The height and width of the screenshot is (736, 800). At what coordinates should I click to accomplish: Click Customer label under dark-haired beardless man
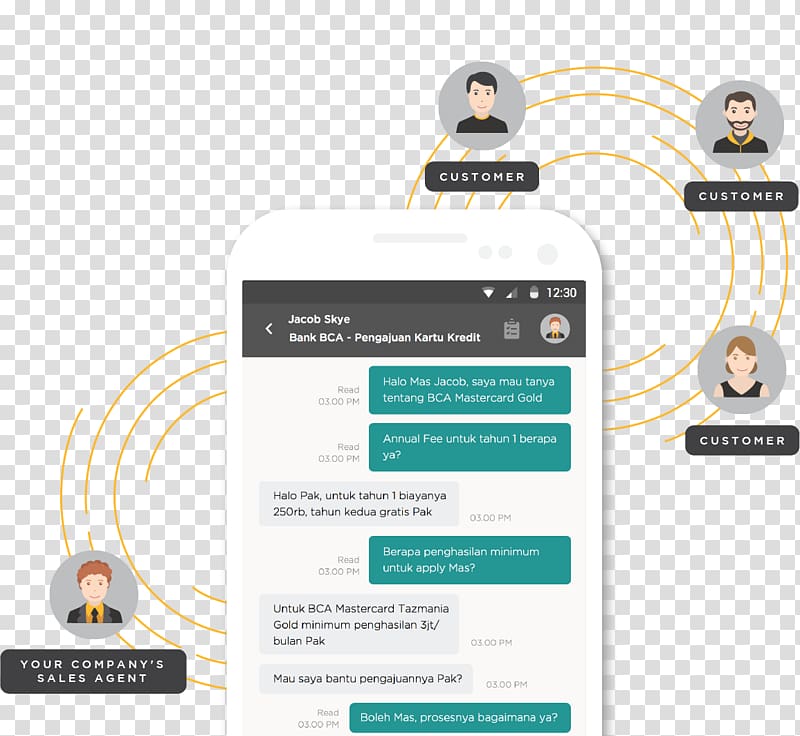(x=482, y=176)
